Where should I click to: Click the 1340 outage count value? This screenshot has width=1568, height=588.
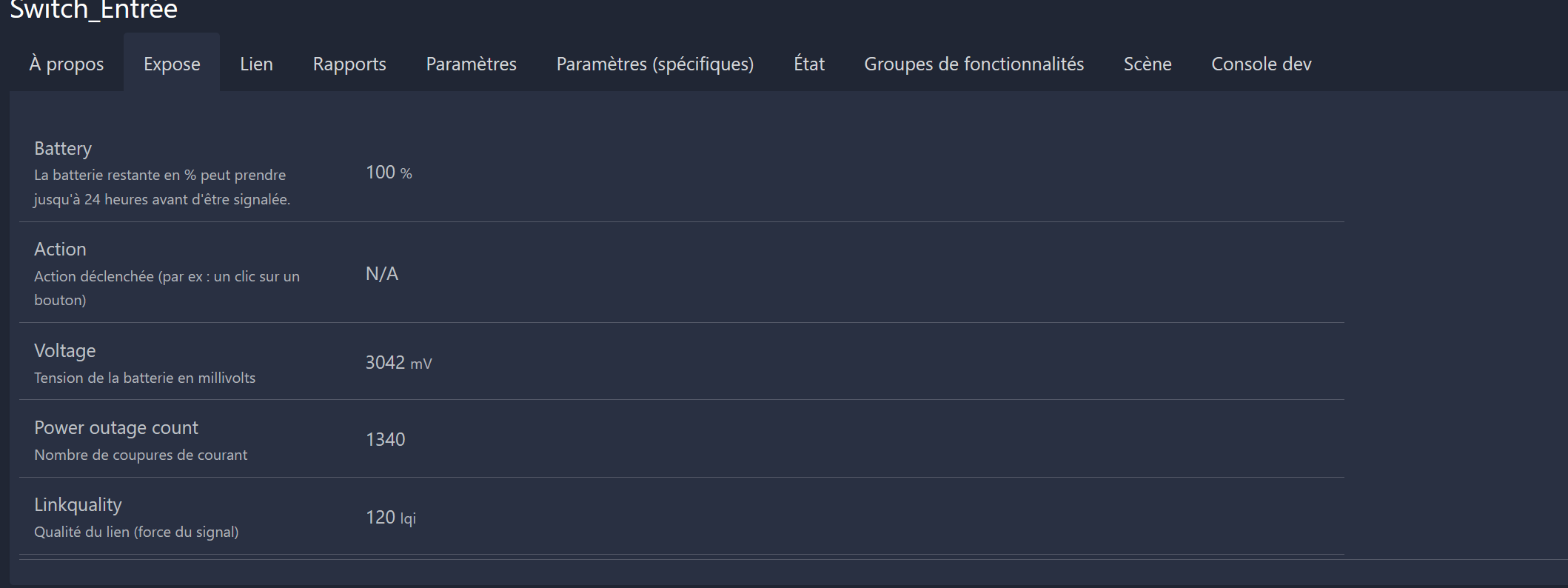pyautogui.click(x=386, y=440)
